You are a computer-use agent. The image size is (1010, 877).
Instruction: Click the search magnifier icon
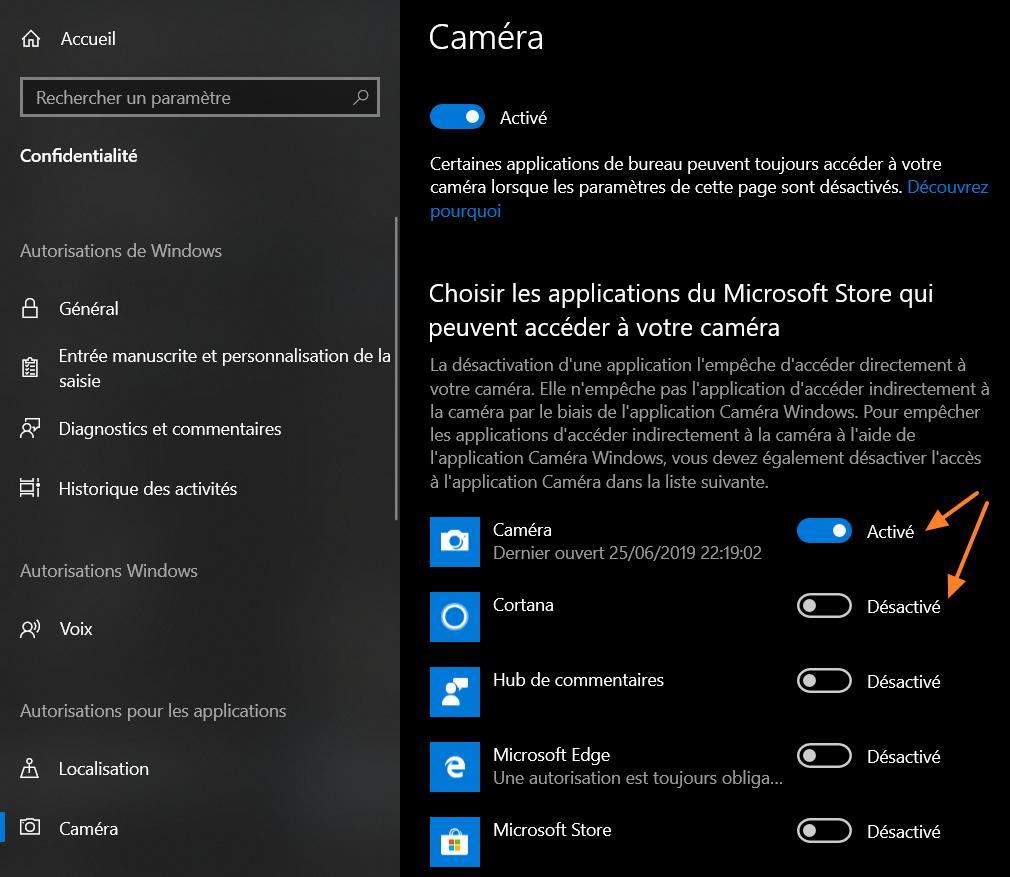[361, 97]
